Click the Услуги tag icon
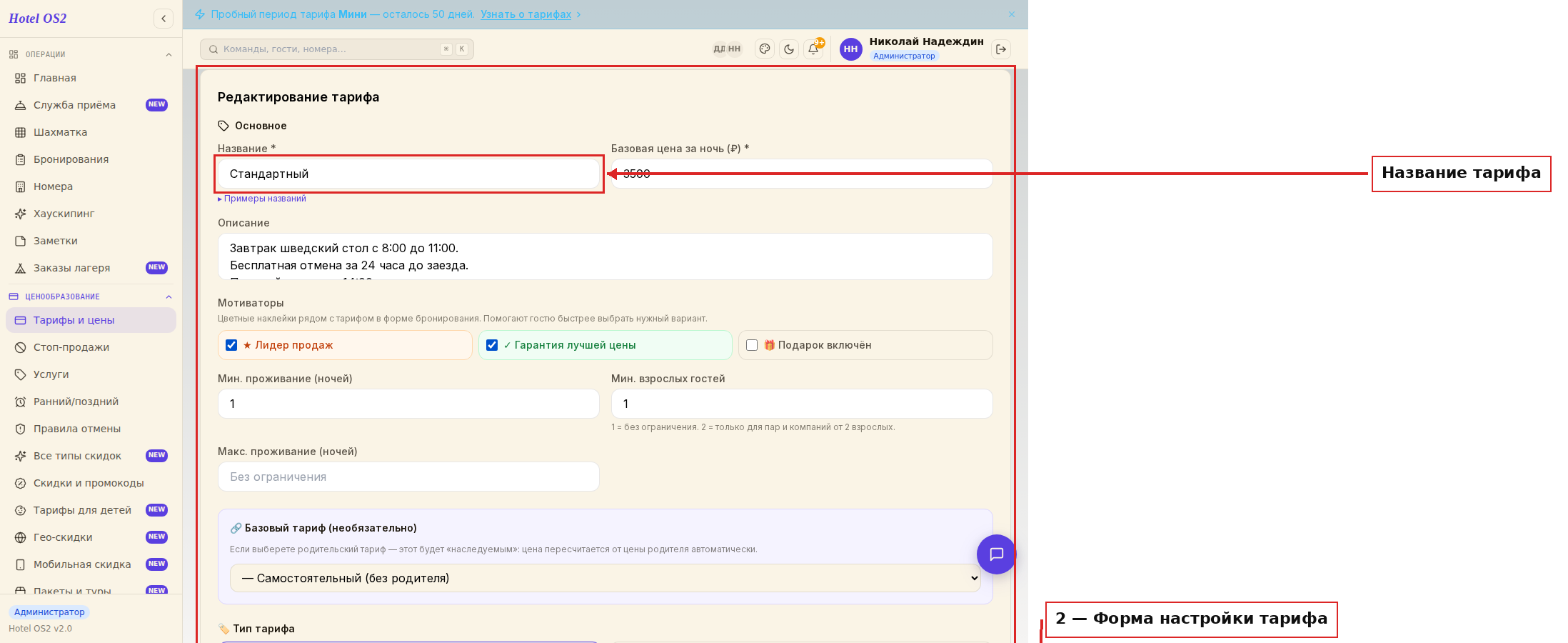The width and height of the screenshot is (1568, 643). tap(21, 374)
